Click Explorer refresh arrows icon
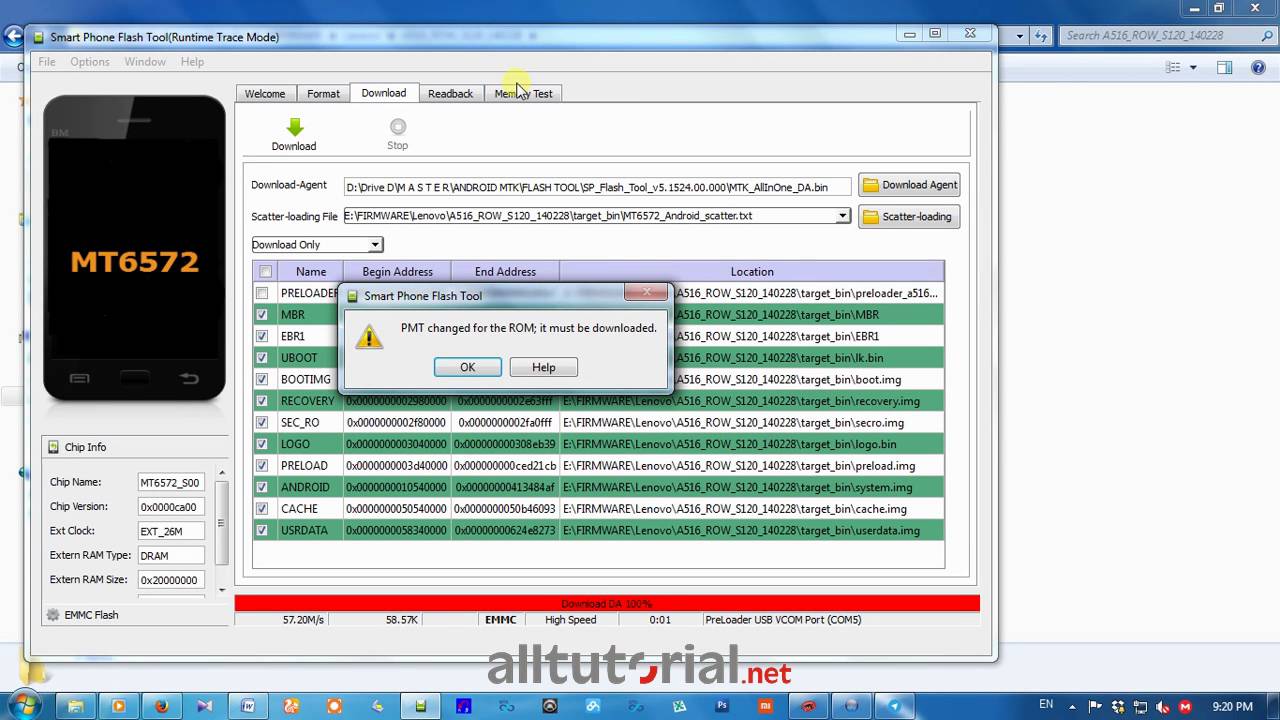The image size is (1280, 720). (x=1041, y=35)
